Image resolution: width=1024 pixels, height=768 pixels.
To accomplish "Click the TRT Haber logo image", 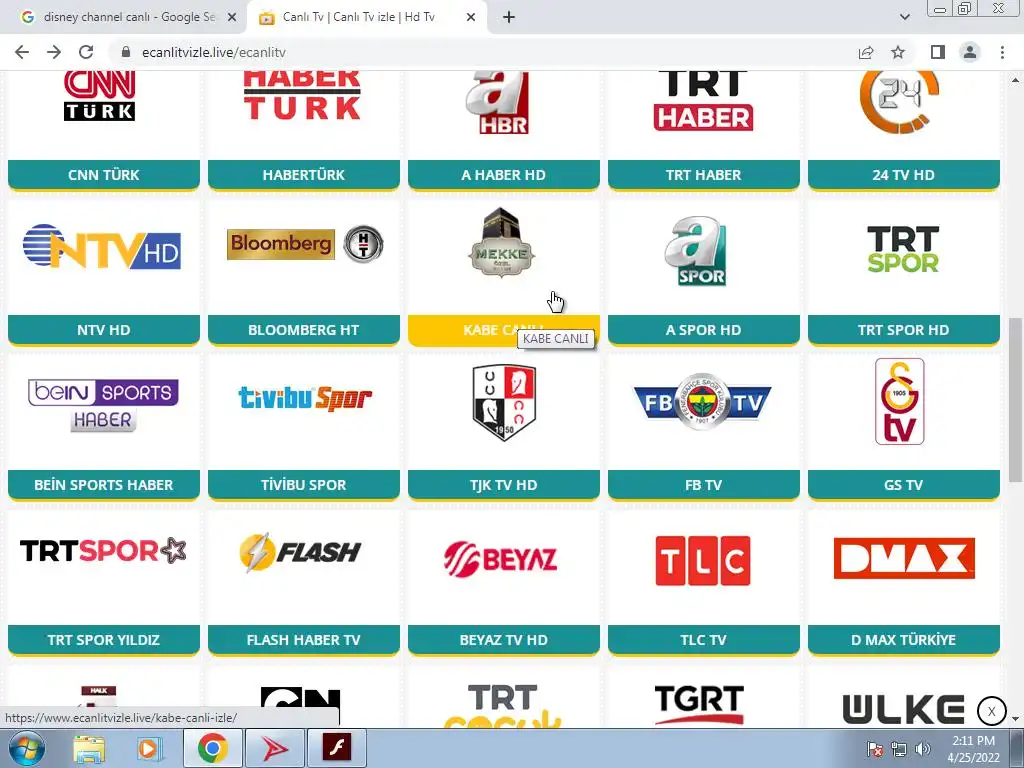I will [703, 101].
